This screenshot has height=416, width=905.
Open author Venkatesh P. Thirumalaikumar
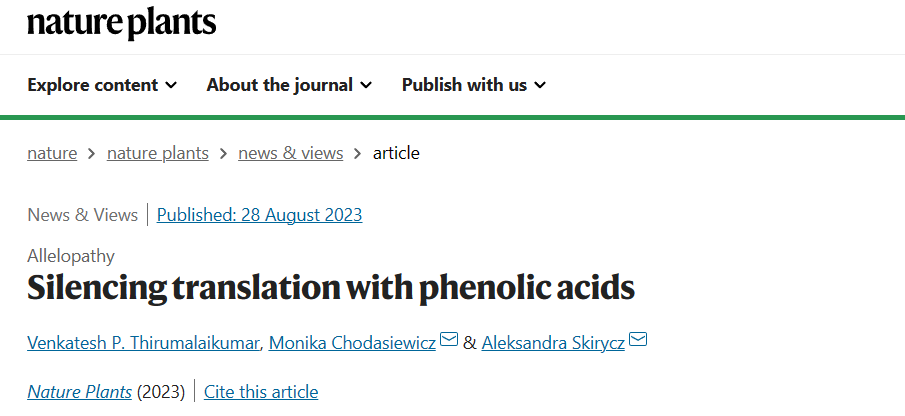pyautogui.click(x=143, y=343)
